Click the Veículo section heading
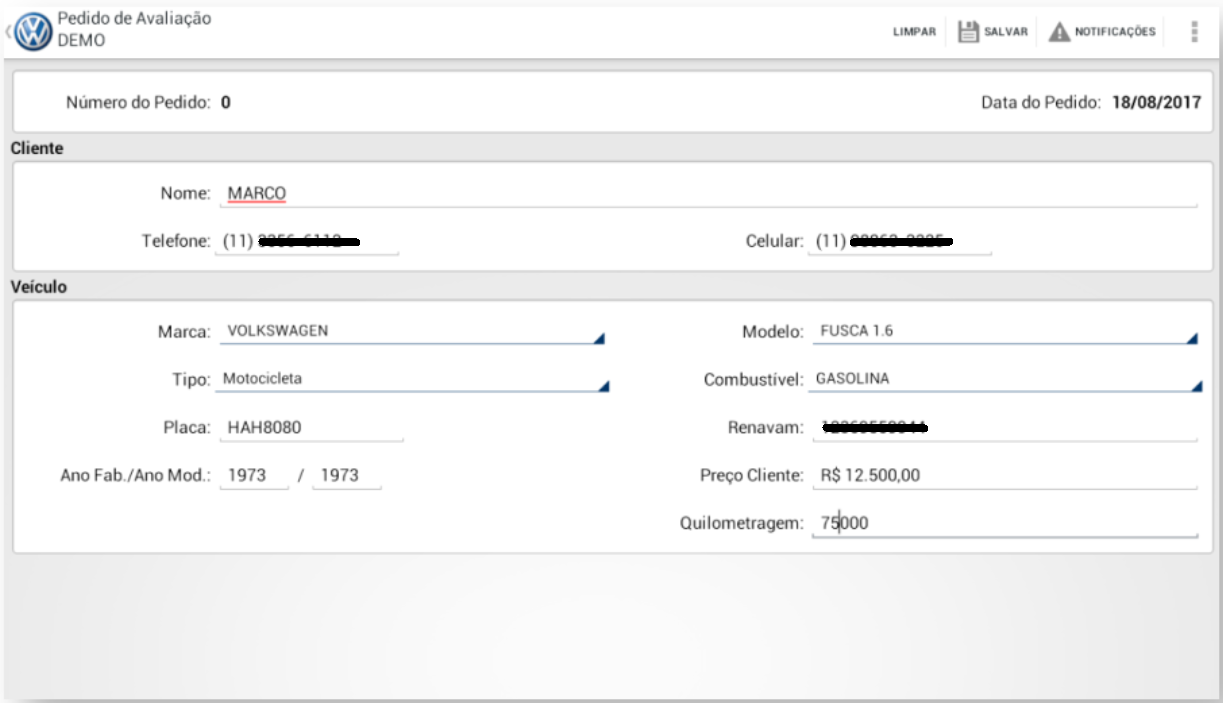1223x703 pixels. point(38,286)
